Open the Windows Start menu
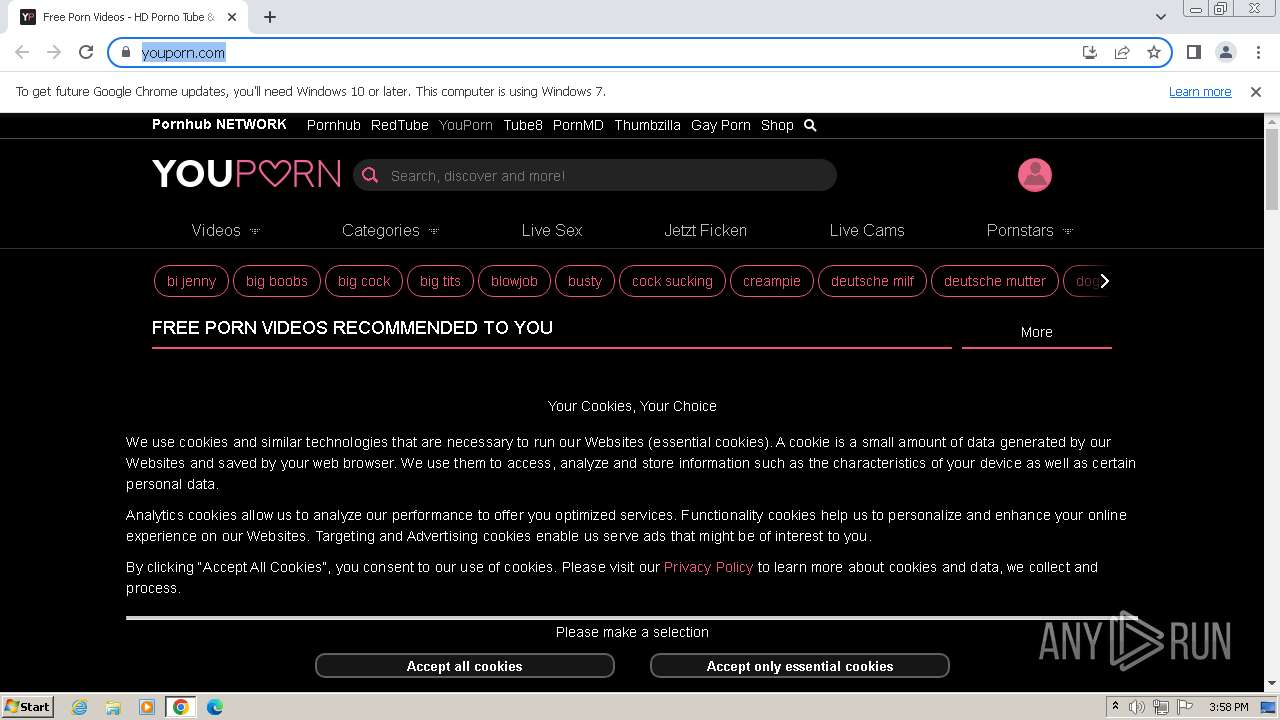Screen dimensions: 1280x720 [28, 707]
